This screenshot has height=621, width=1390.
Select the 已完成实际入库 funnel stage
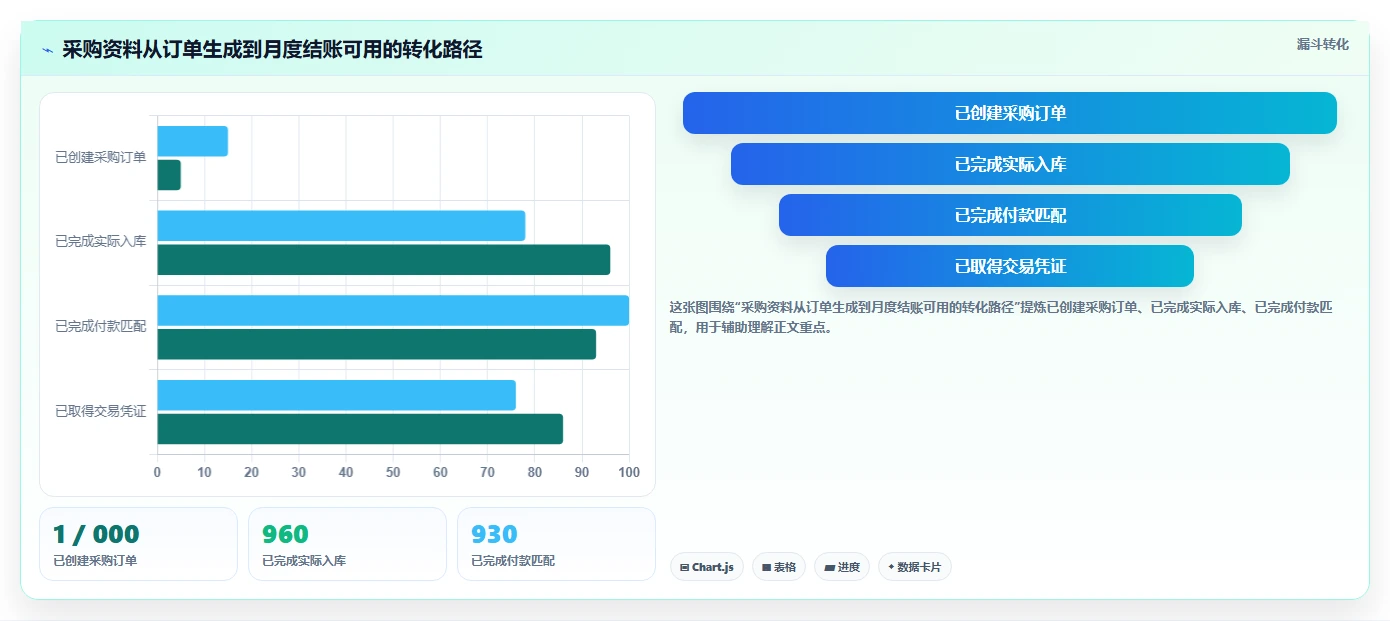(x=1010, y=164)
